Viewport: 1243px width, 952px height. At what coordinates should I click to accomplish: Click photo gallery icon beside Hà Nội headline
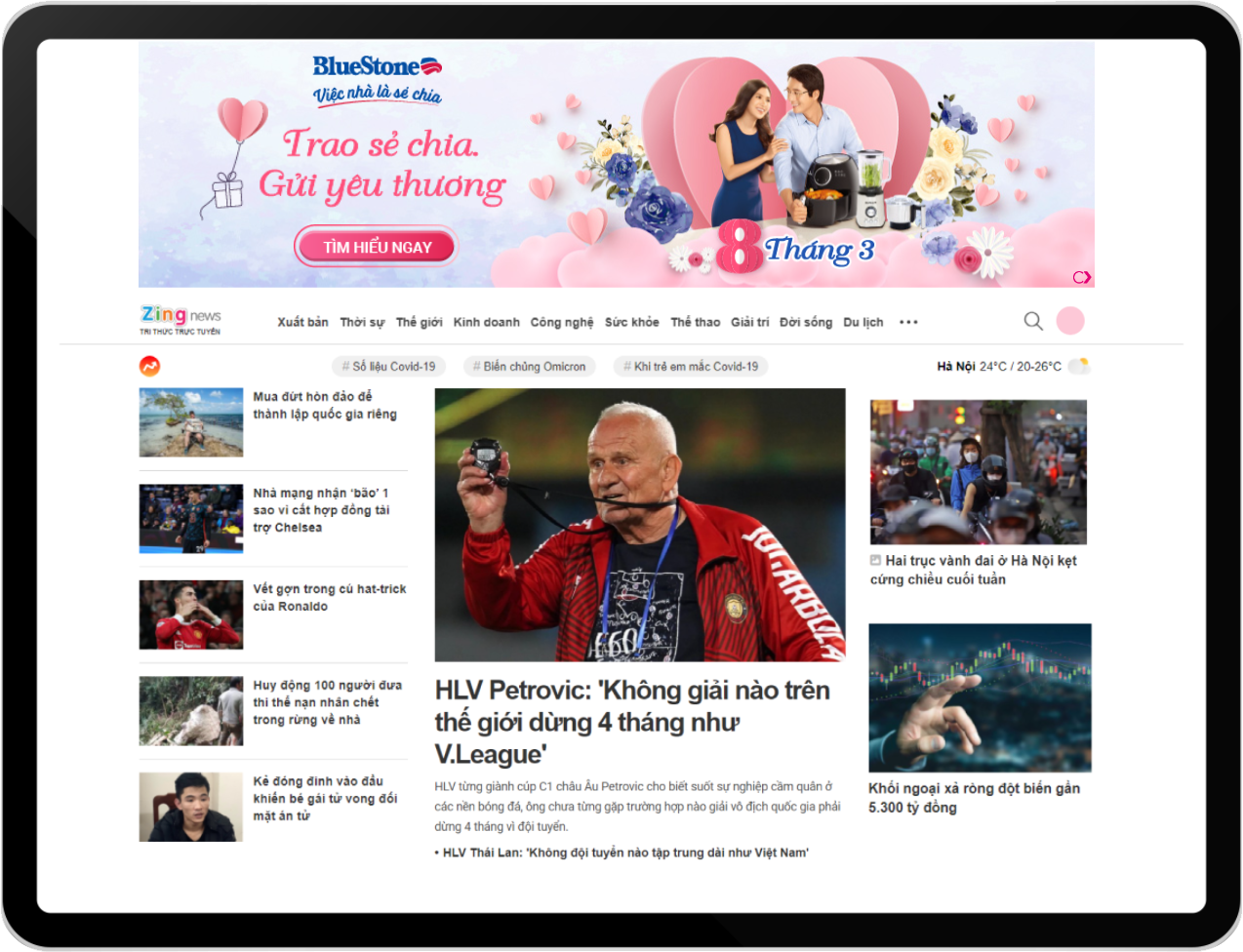click(x=876, y=561)
